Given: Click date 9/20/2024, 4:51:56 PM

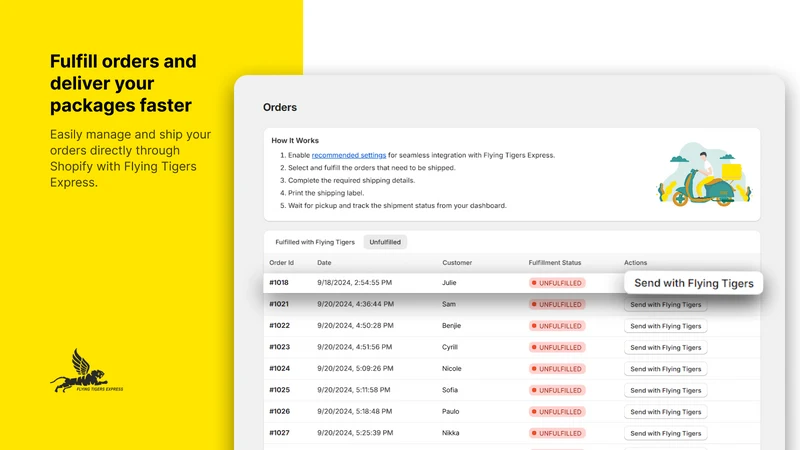Looking at the screenshot, I should [355, 347].
